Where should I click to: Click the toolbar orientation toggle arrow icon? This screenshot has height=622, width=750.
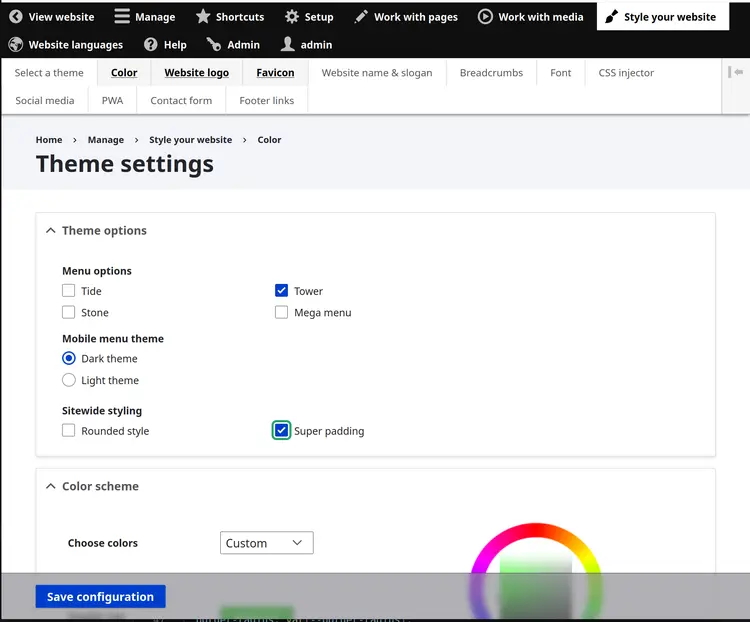click(736, 72)
